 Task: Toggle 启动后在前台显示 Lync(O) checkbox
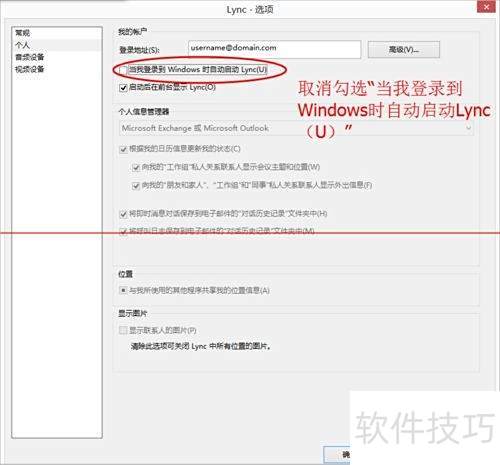(x=123, y=88)
